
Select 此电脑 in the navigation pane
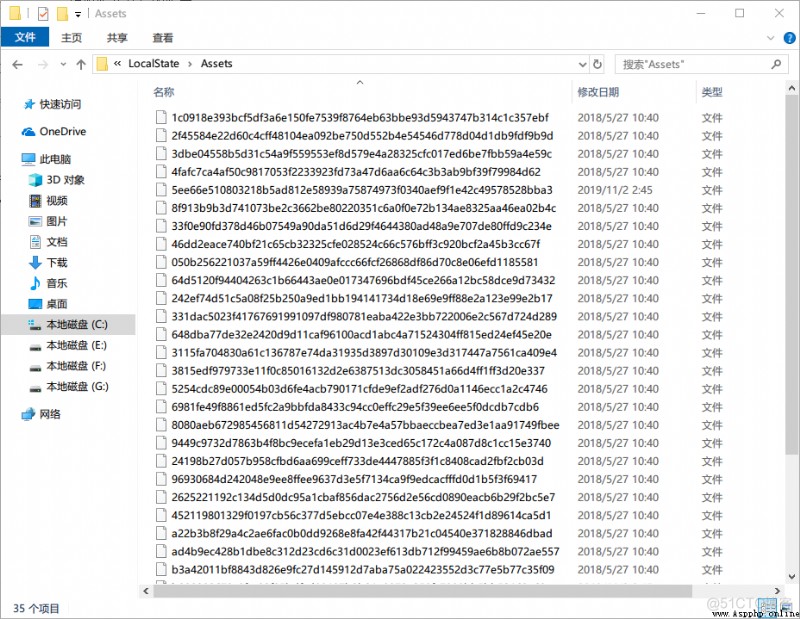pyautogui.click(x=46, y=159)
